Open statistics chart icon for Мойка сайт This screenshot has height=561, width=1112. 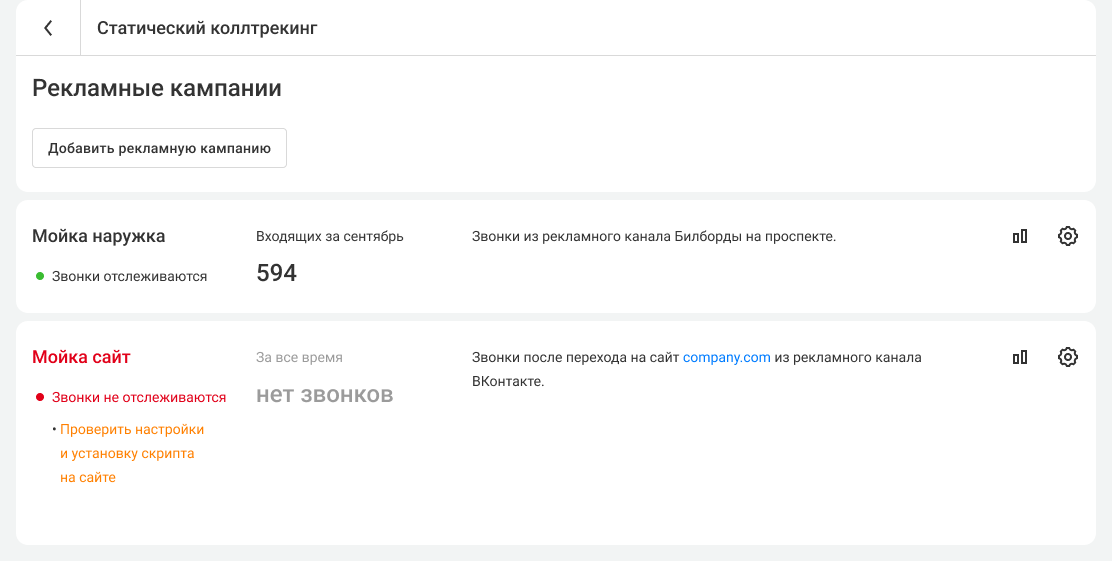click(1020, 357)
